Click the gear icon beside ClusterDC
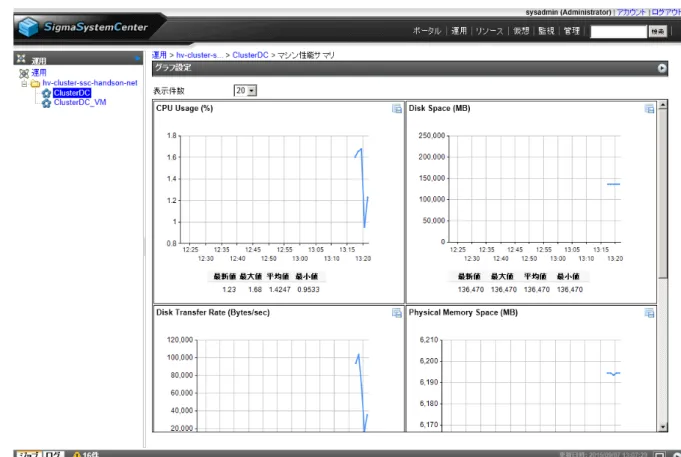The height and width of the screenshot is (457, 681). (46, 93)
